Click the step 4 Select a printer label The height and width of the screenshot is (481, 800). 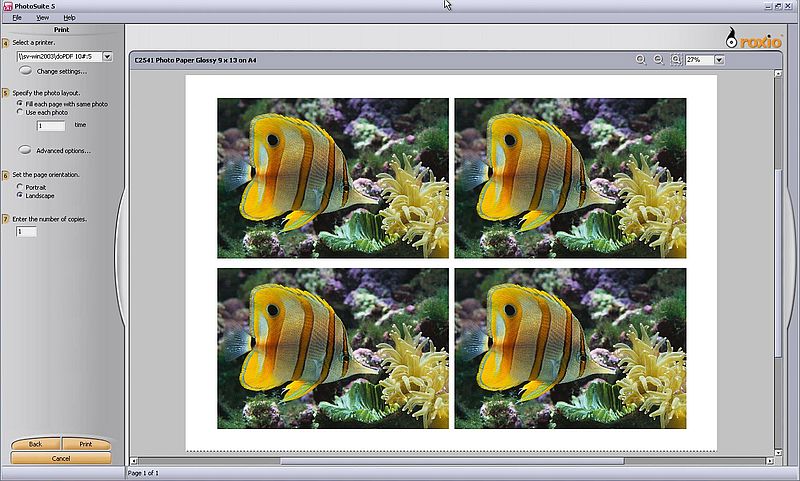(x=34, y=42)
